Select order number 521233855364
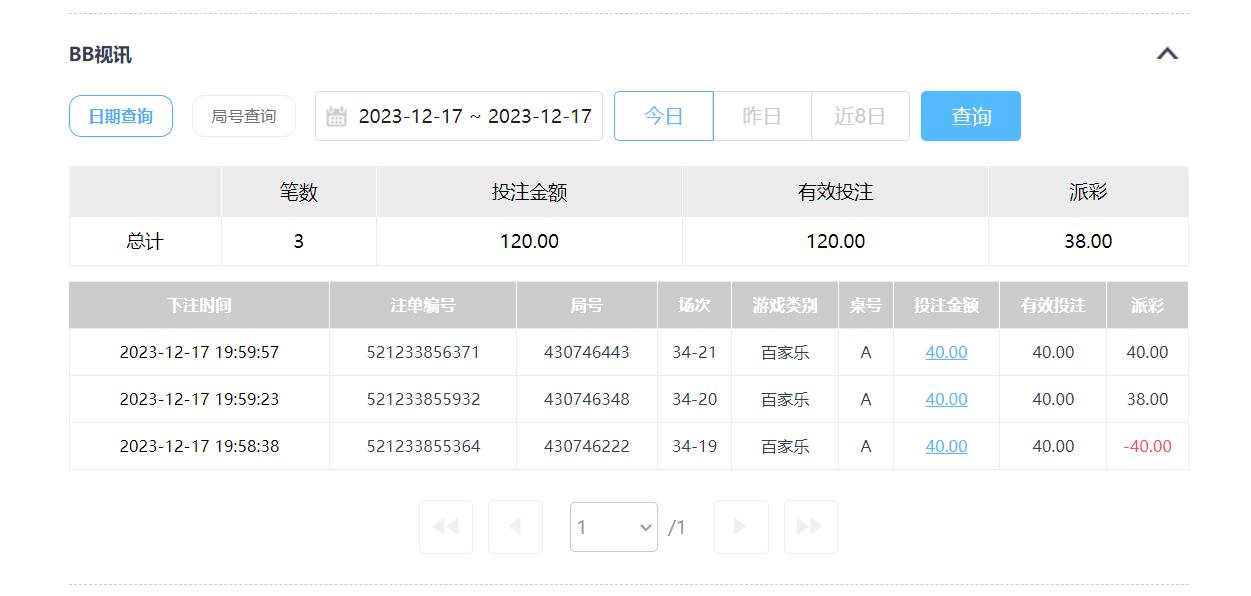 coord(423,446)
